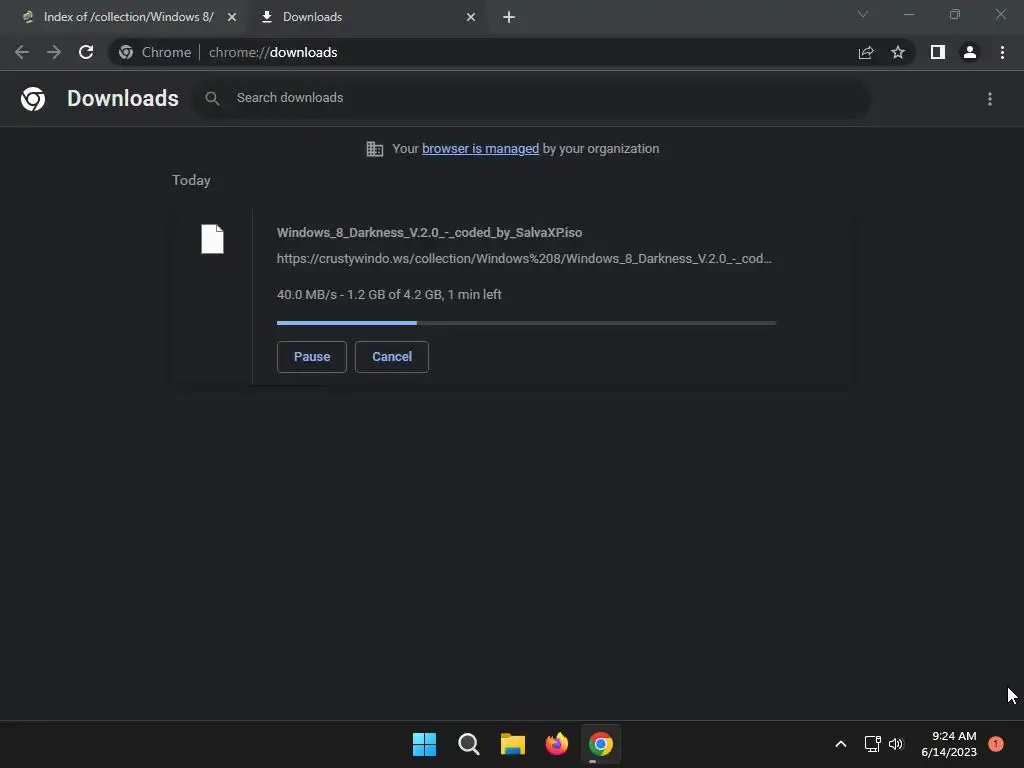Switch to Index of /collection/Windows 8/ tab
Screen dimensions: 1024x768
129,17
